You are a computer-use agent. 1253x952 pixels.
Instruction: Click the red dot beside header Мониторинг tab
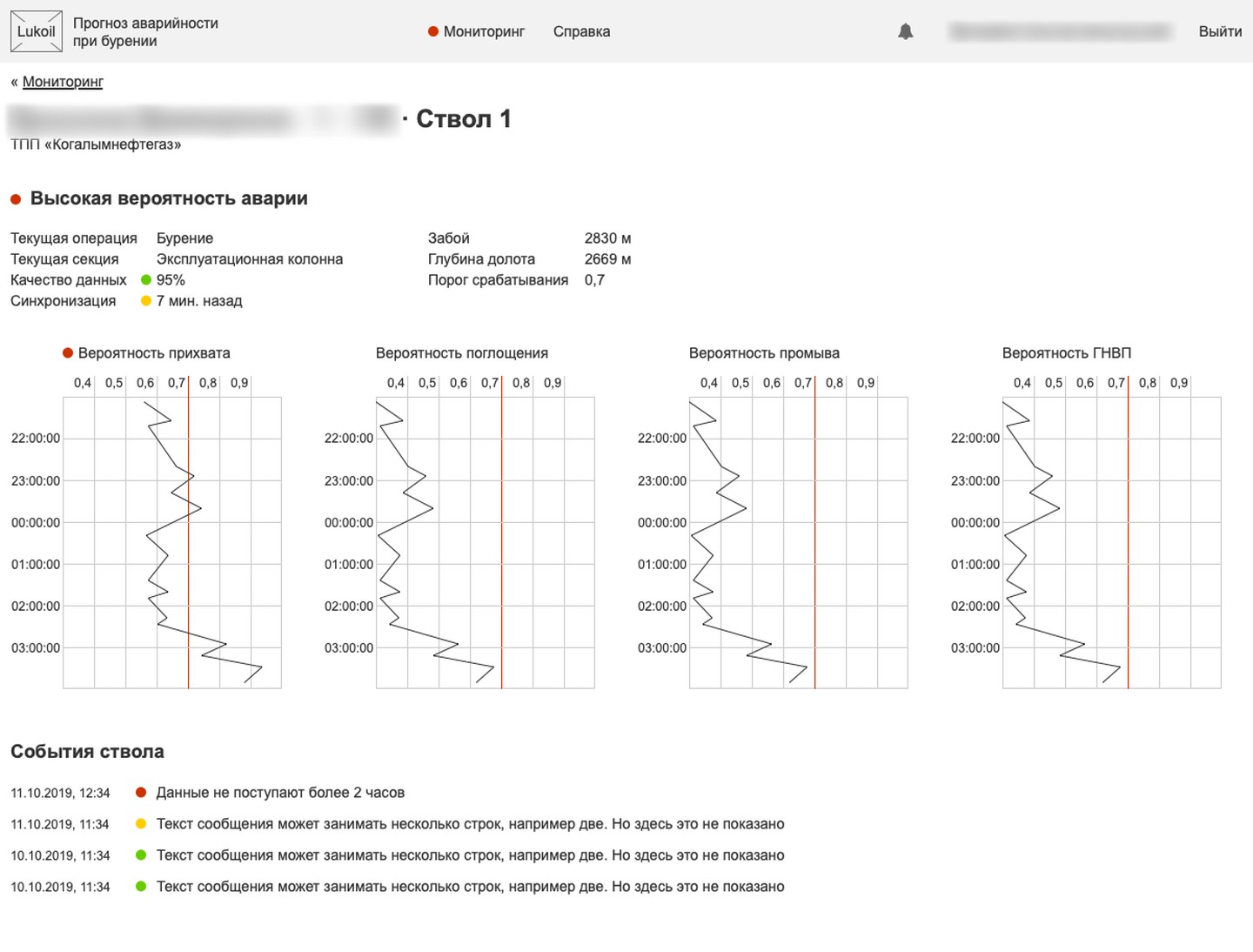click(x=432, y=31)
